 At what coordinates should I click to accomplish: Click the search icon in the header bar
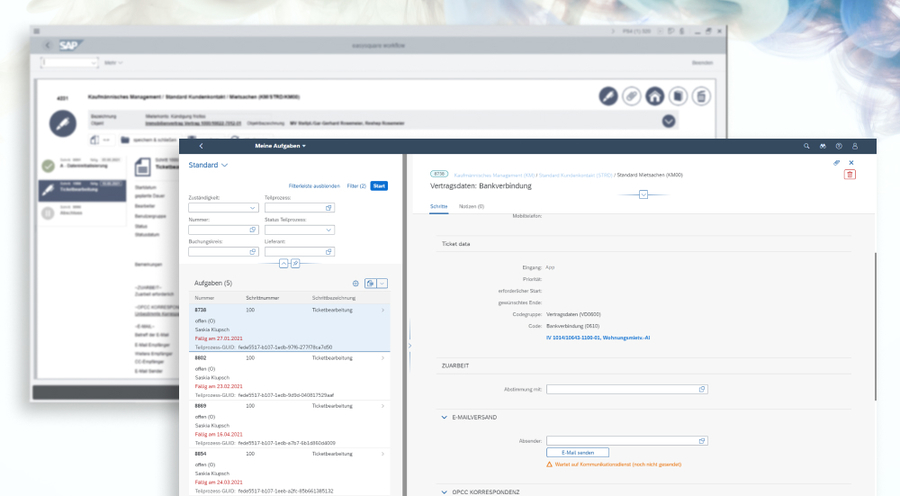coord(807,146)
